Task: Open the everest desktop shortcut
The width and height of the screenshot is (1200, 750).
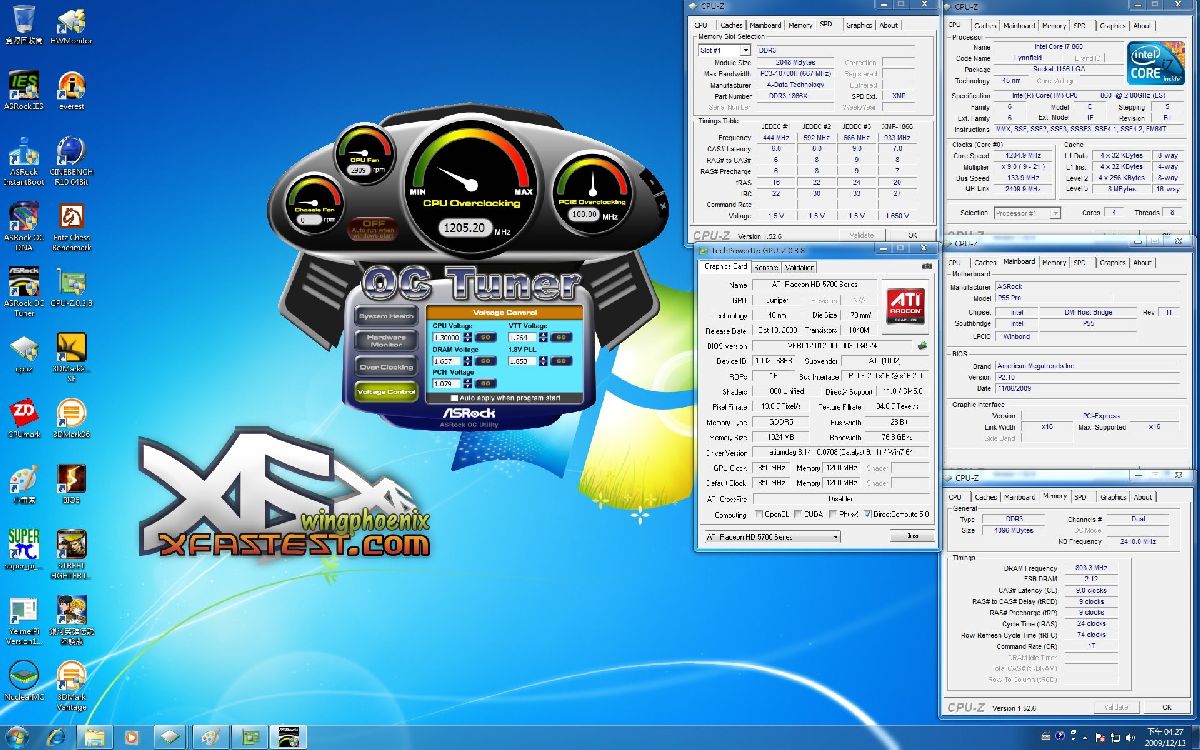Action: click(71, 89)
